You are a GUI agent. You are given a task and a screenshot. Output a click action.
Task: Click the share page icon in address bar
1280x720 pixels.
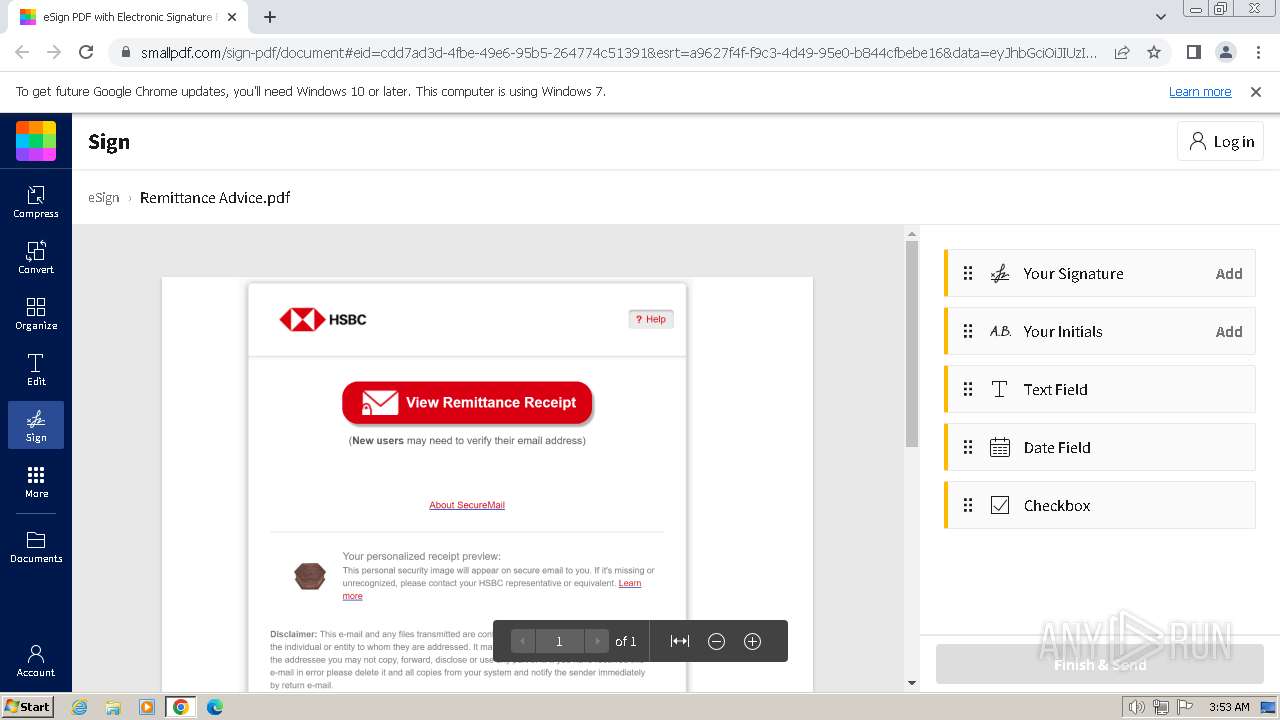click(x=1122, y=52)
